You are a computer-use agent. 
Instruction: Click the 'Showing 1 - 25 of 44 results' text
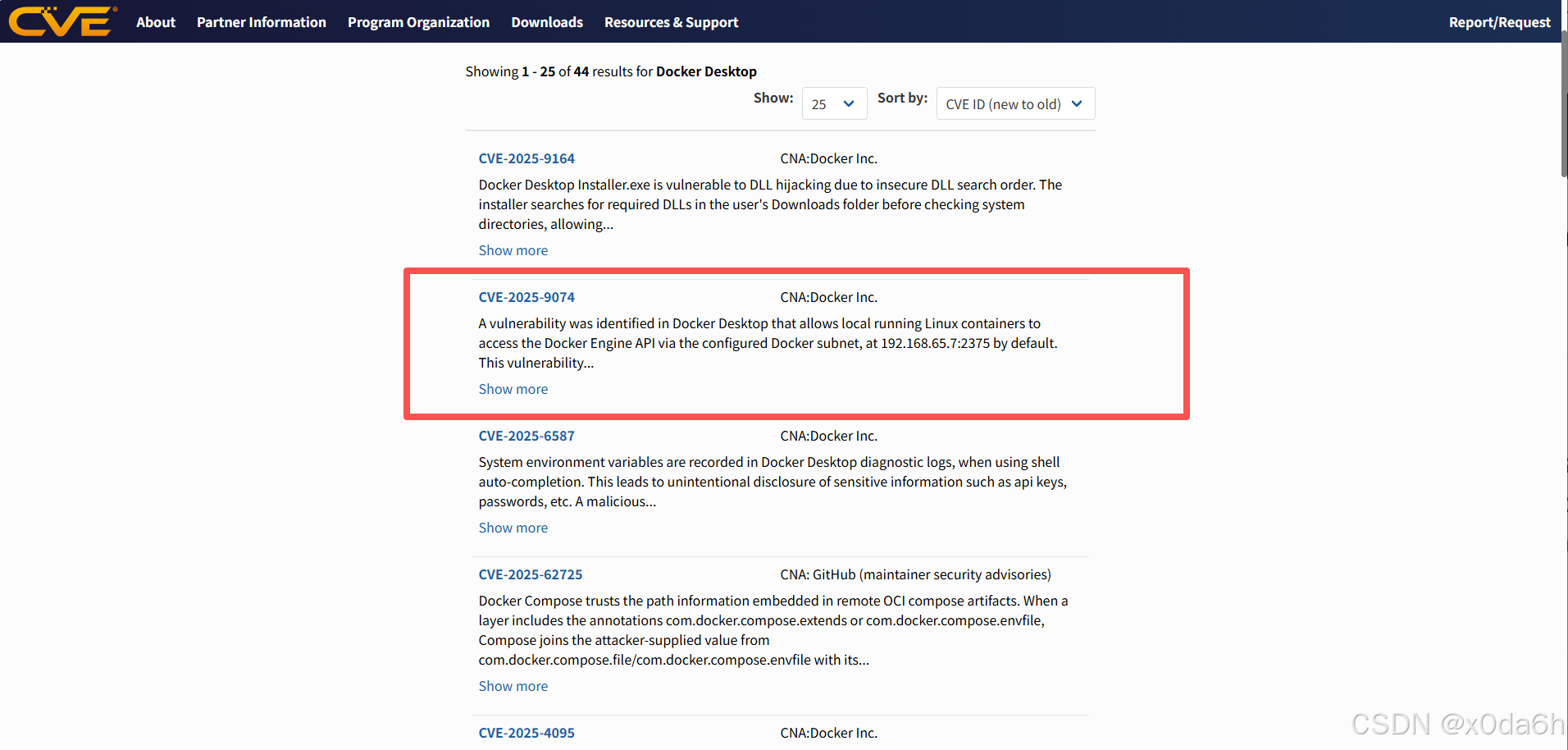point(611,71)
